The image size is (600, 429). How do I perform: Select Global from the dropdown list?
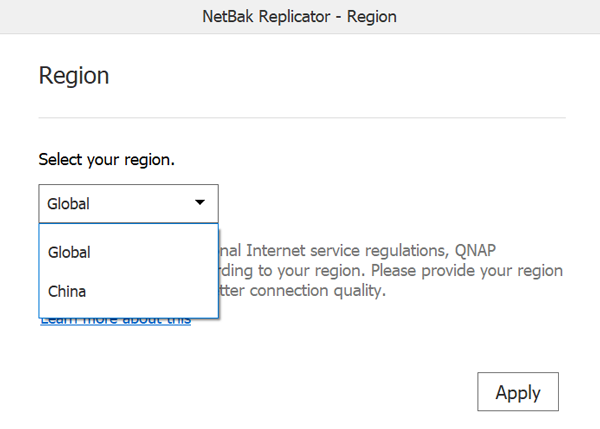coord(129,253)
